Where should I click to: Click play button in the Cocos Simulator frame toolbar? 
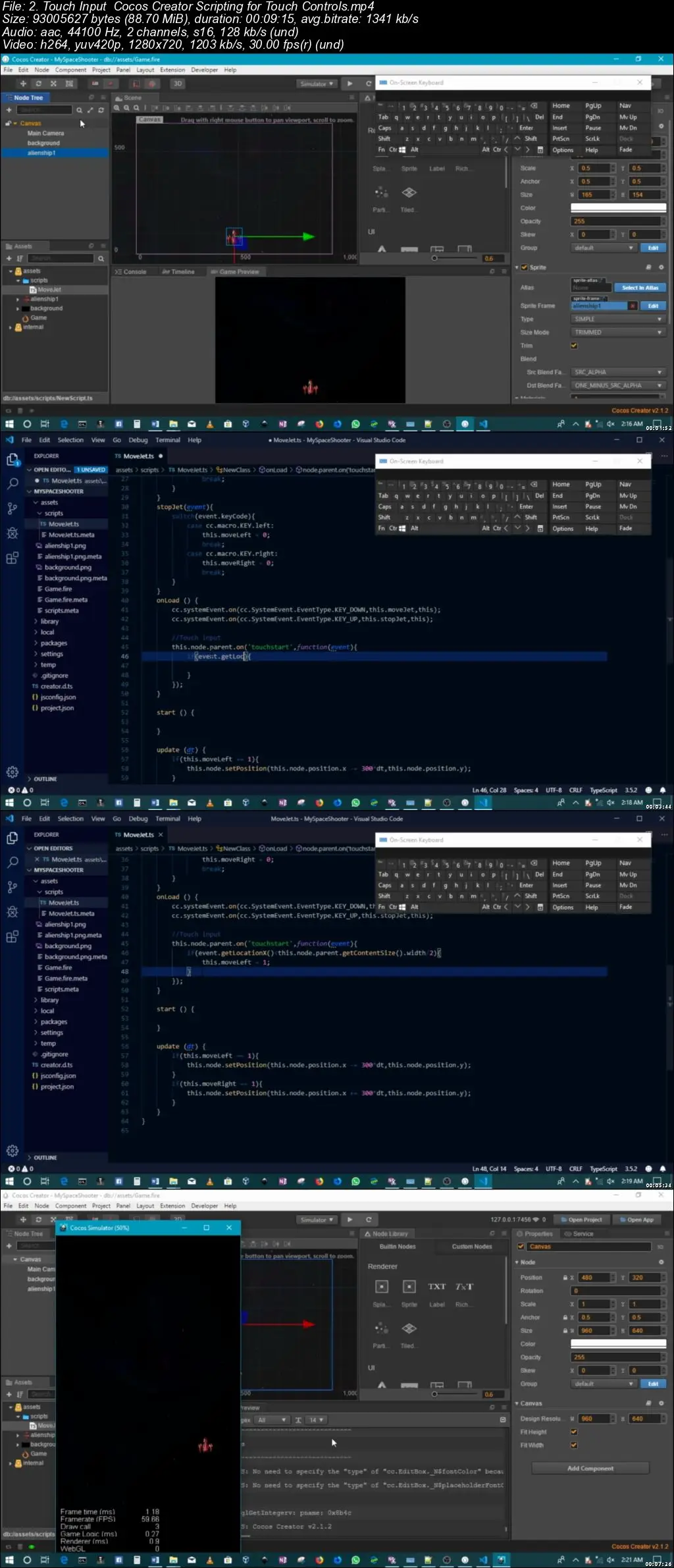(350, 1220)
